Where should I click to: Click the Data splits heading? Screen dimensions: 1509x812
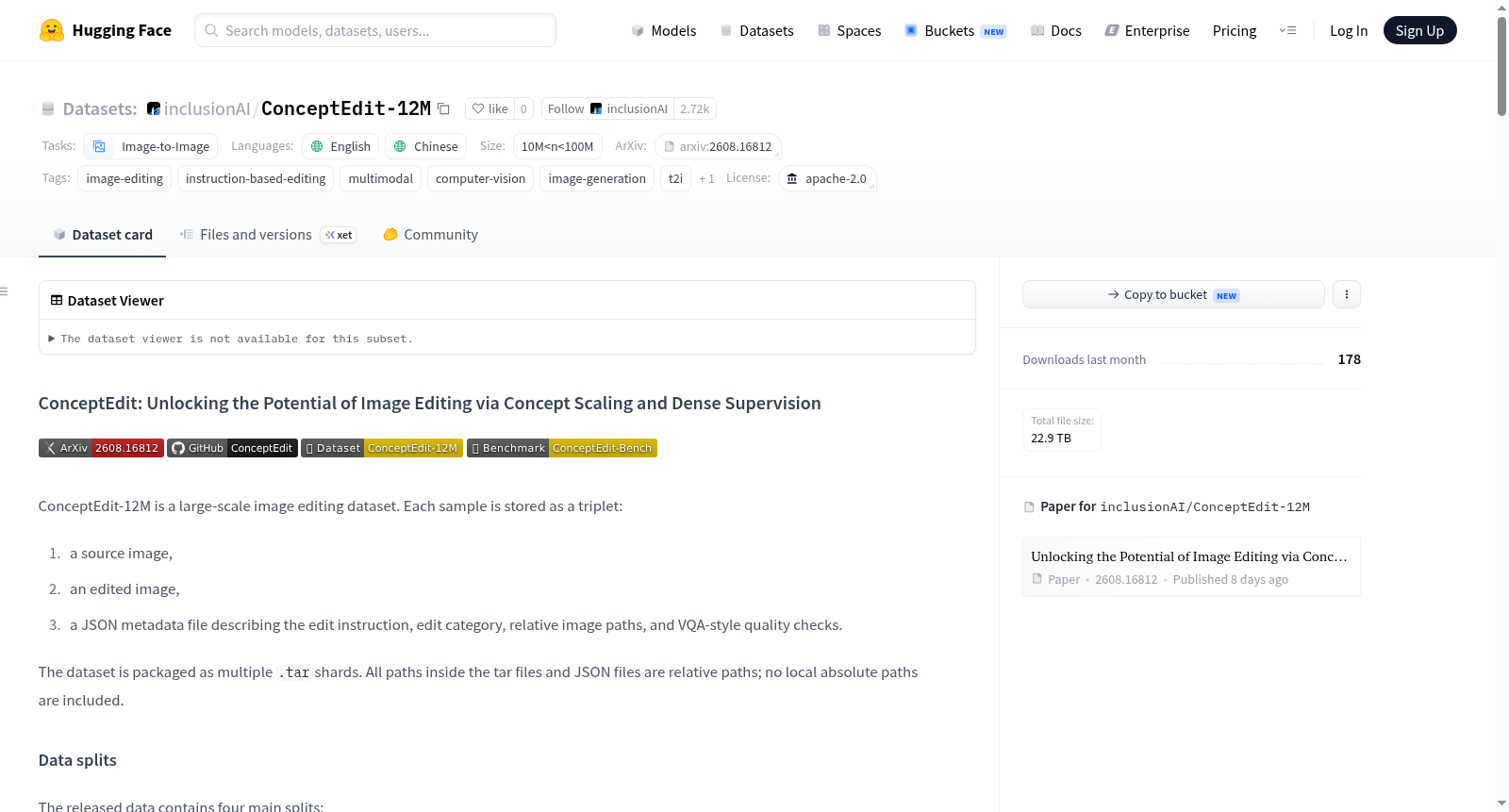click(x=77, y=760)
